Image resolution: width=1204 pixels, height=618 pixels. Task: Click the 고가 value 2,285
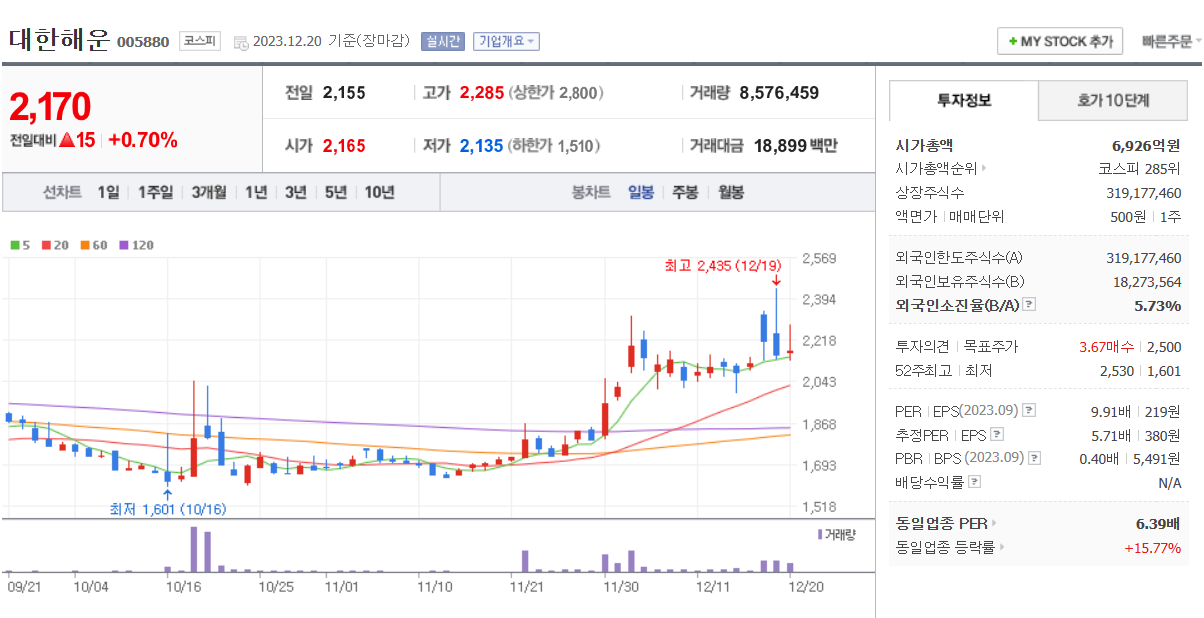pos(482,93)
